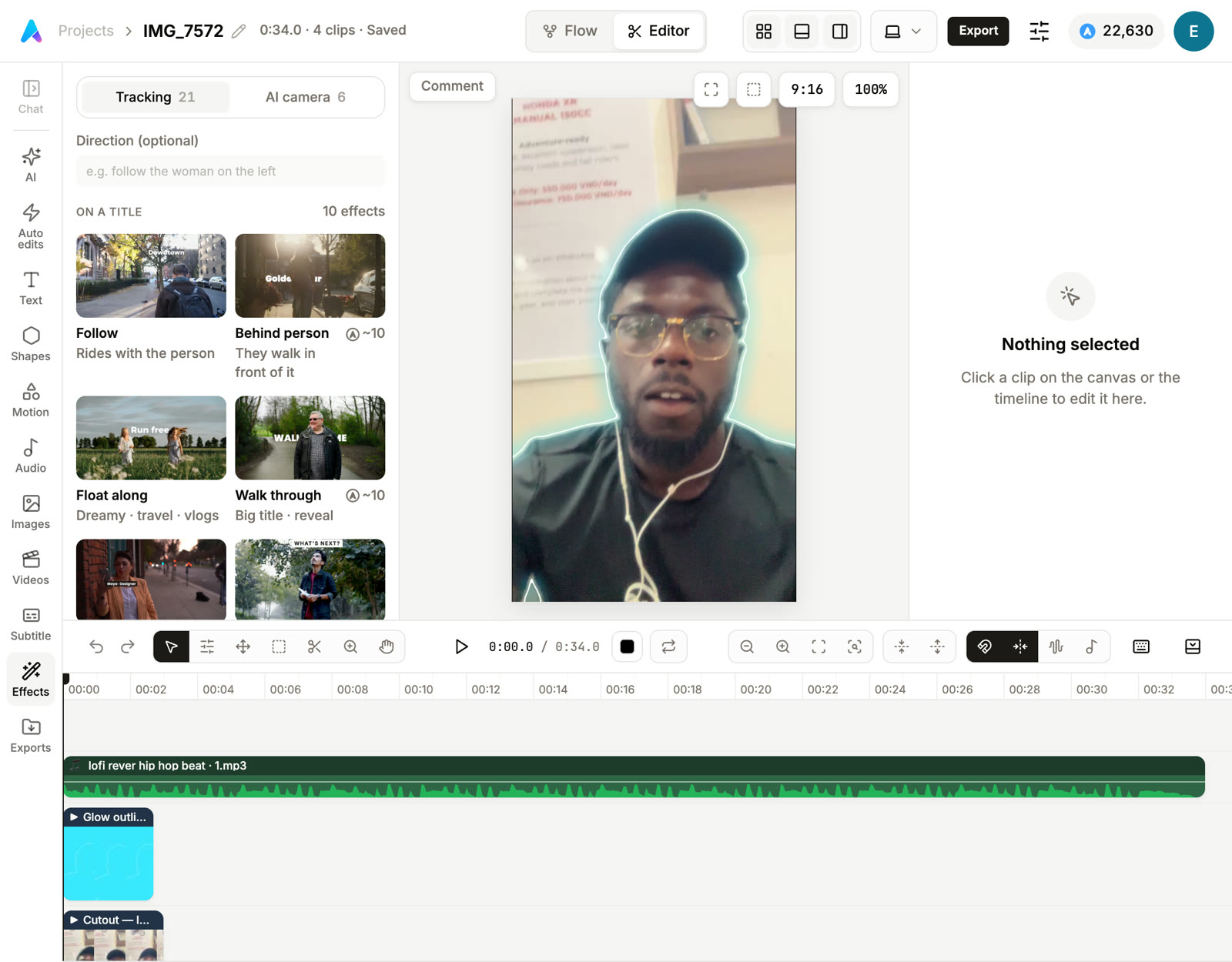Zoom out the timeline
Viewport: 1232px width, 962px height.
pos(747,646)
